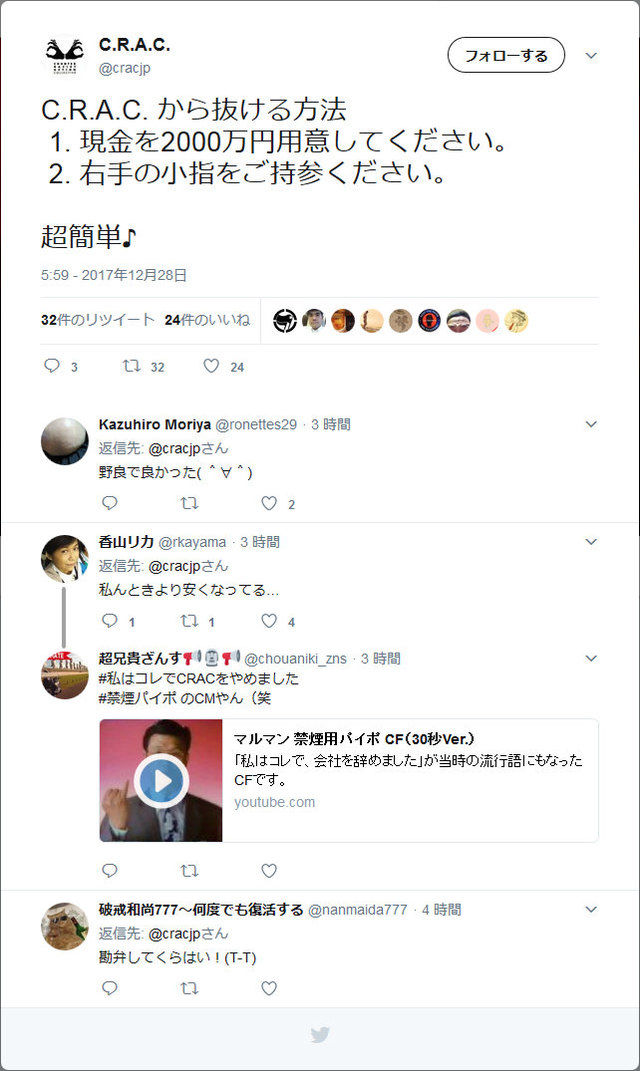This screenshot has height=1071, width=640.
Task: Open the 24件のいいね list
Action: tap(208, 320)
